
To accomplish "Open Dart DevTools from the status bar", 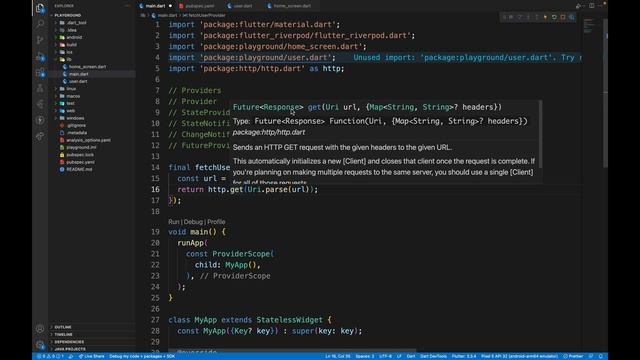I will (433, 356).
